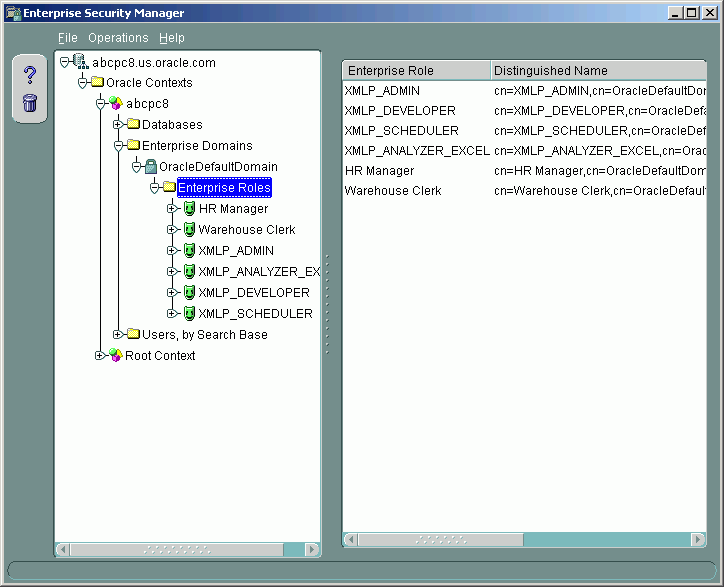724x587 pixels.
Task: Click the Users, by Search Base folder icon
Action: [x=133, y=333]
